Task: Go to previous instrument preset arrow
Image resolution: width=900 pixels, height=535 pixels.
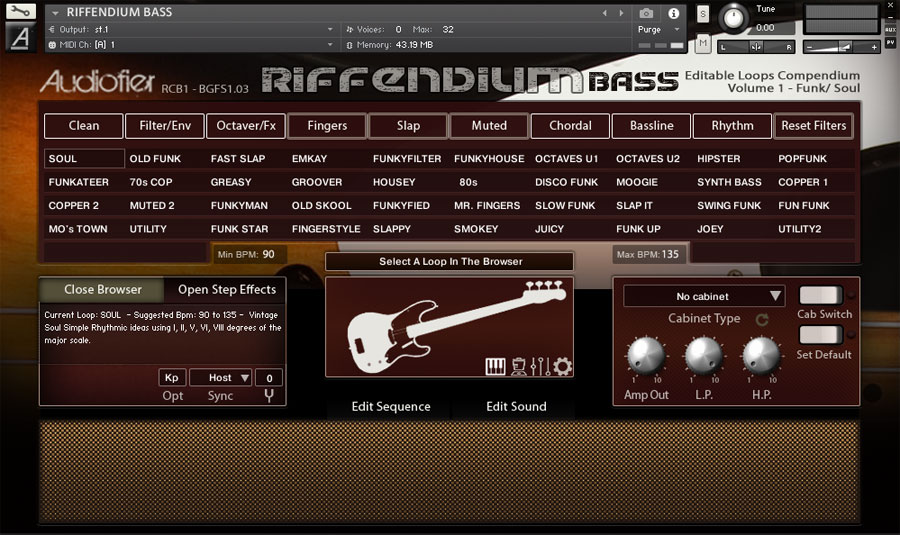Action: (x=604, y=13)
